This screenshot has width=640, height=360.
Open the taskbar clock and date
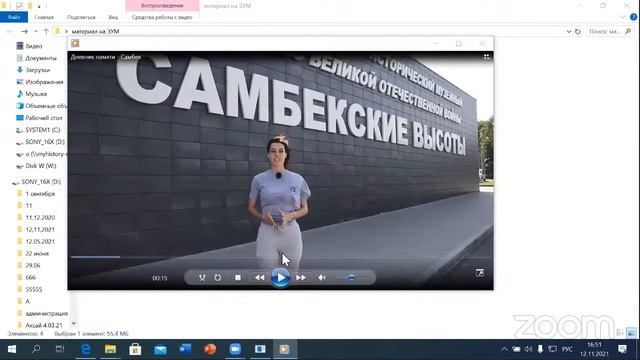[x=594, y=349]
